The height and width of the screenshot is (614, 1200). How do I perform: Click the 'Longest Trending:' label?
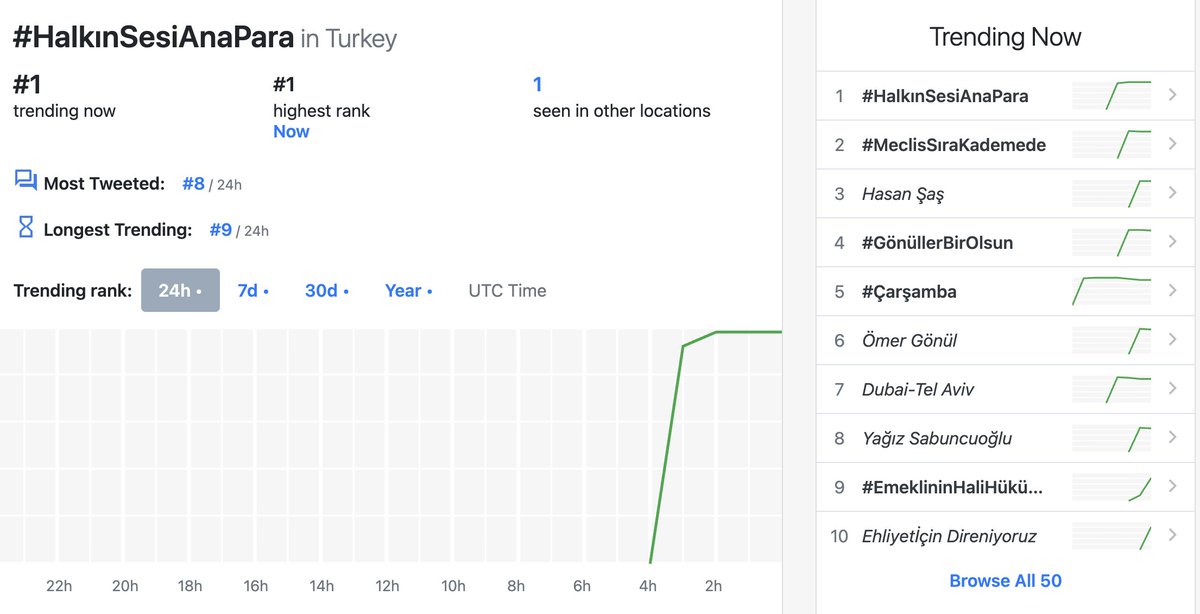[118, 230]
